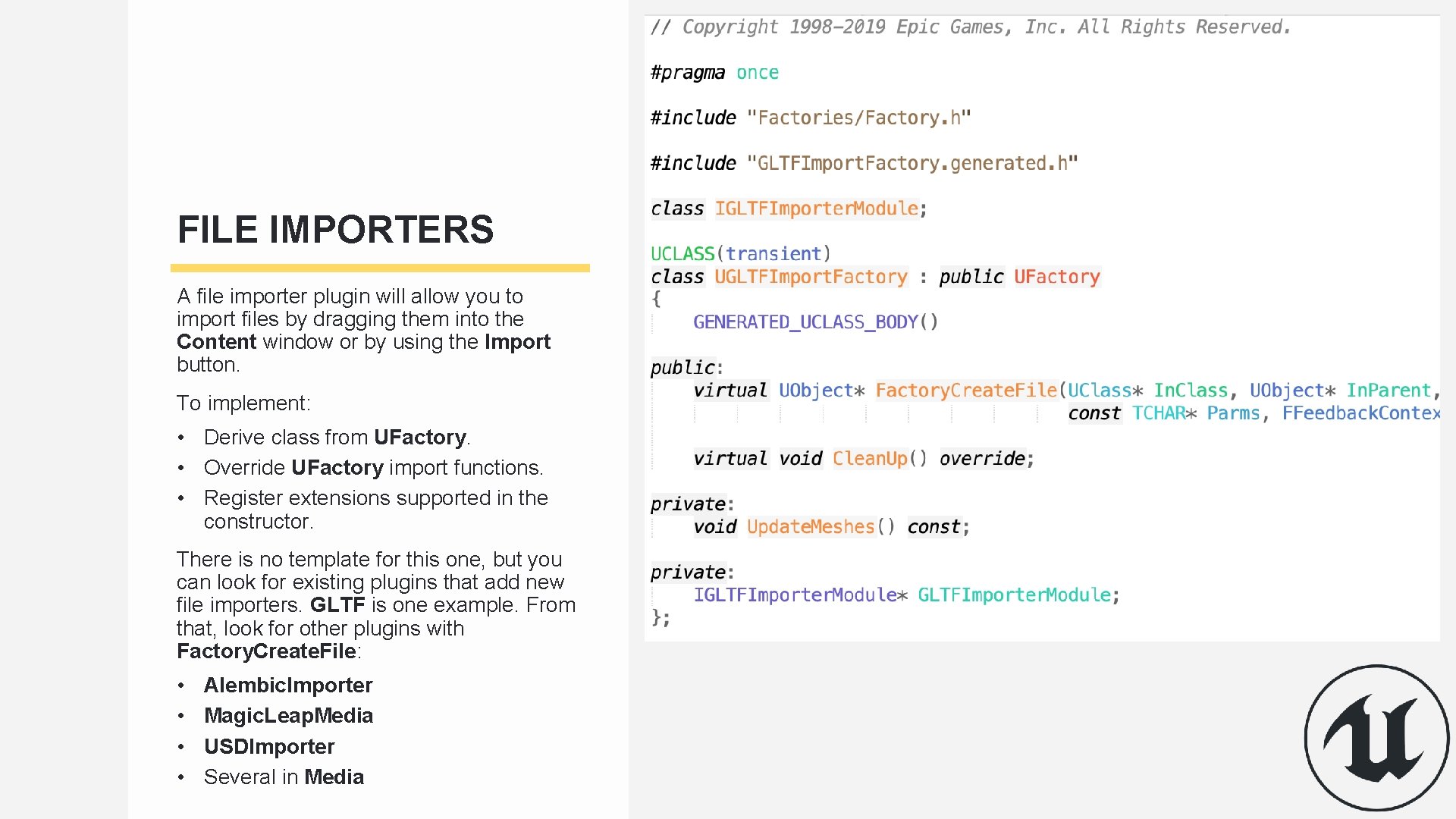The image size is (1456, 819).
Task: Select the MagicLeapMedia bullet item
Action: (x=288, y=715)
